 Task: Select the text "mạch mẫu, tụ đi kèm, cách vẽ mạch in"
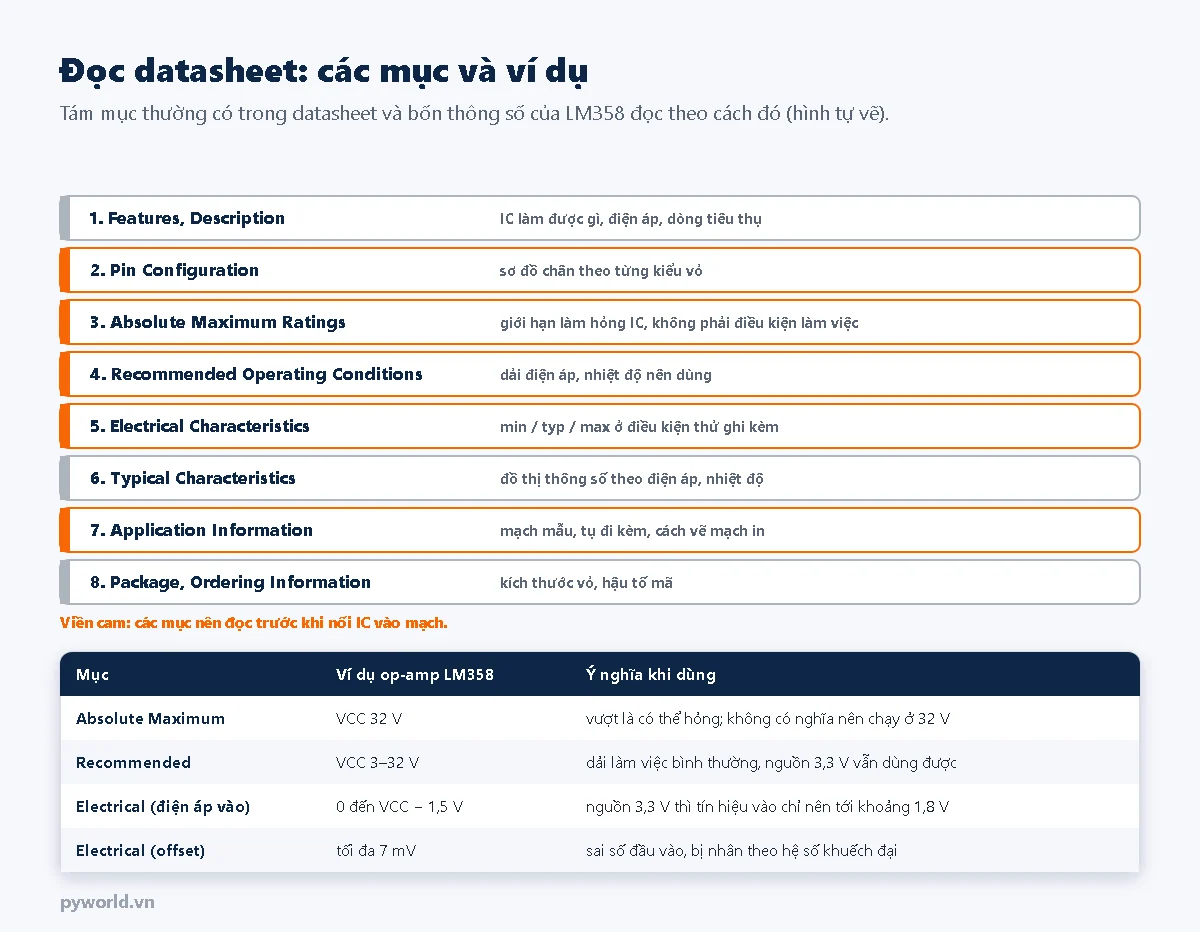tap(632, 531)
